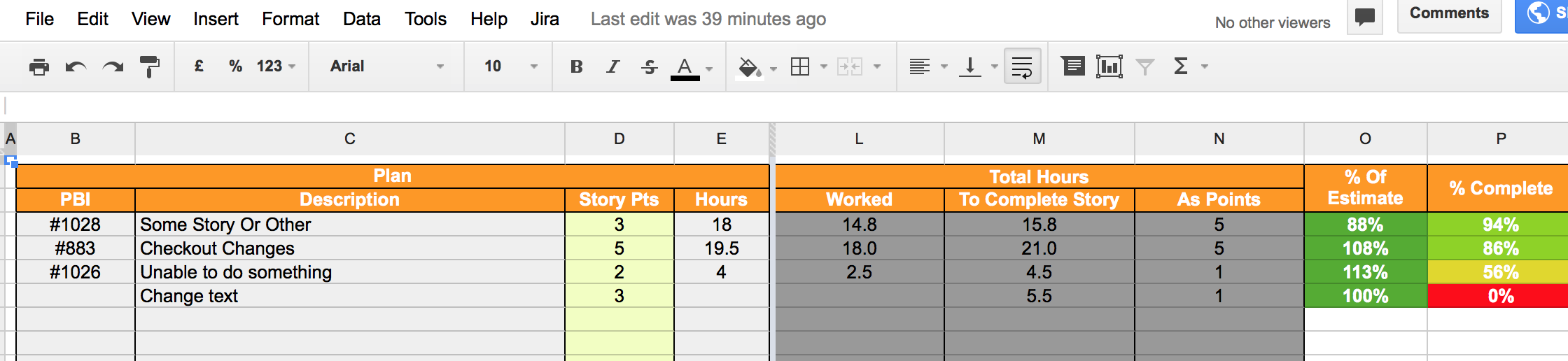Open the Jira menu
The width and height of the screenshot is (1568, 361).
click(x=545, y=19)
